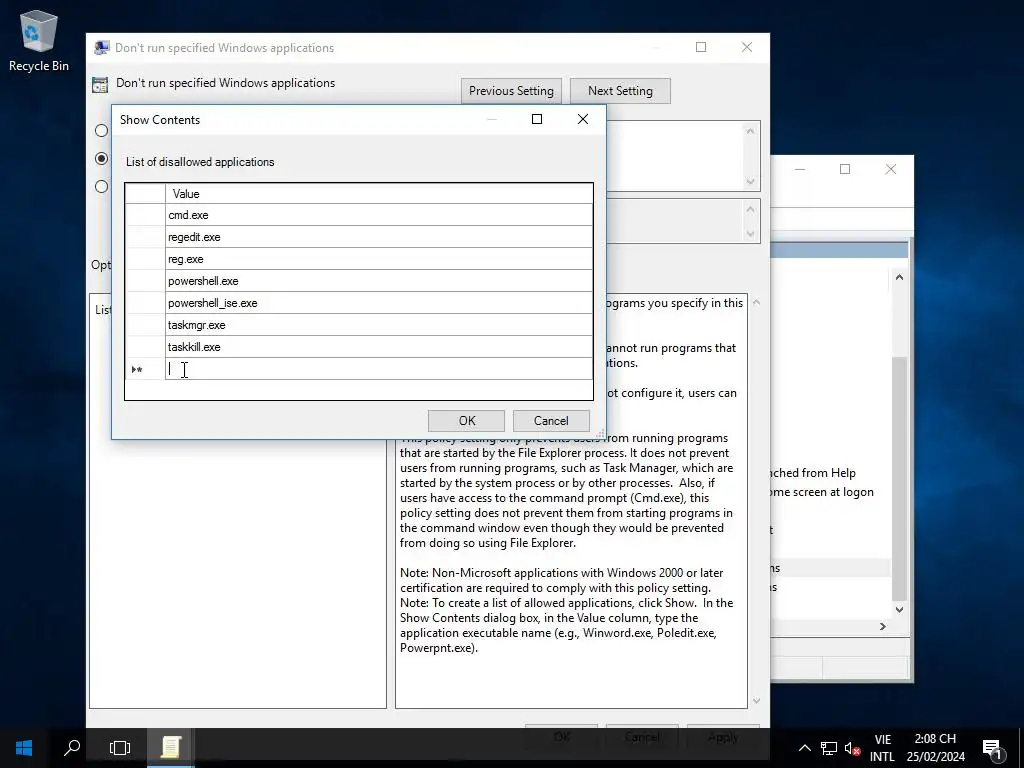The image size is (1024, 768).
Task: Select the row header next to cmd.exe
Action: 145,215
